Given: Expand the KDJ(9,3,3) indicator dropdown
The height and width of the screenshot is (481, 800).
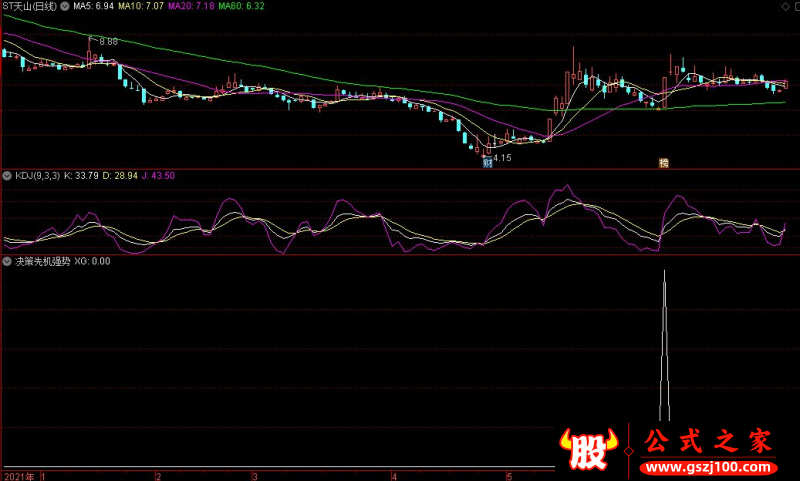Looking at the screenshot, I should 7,176.
